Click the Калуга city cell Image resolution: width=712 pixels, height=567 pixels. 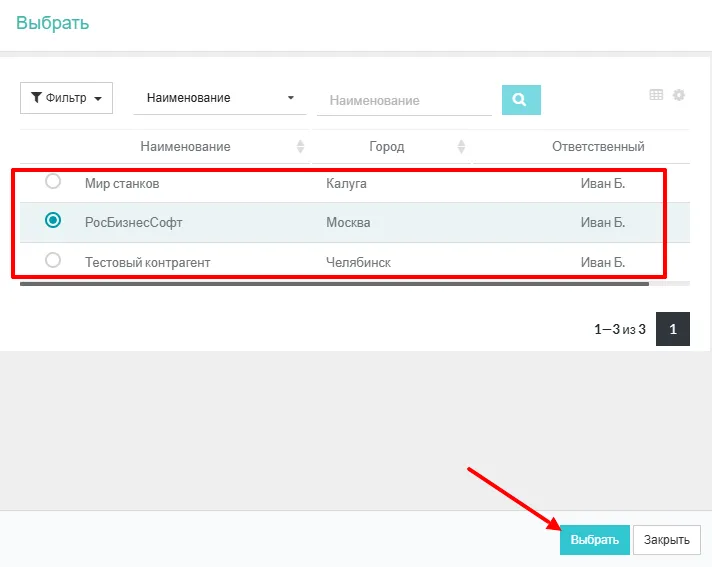pyautogui.click(x=347, y=184)
